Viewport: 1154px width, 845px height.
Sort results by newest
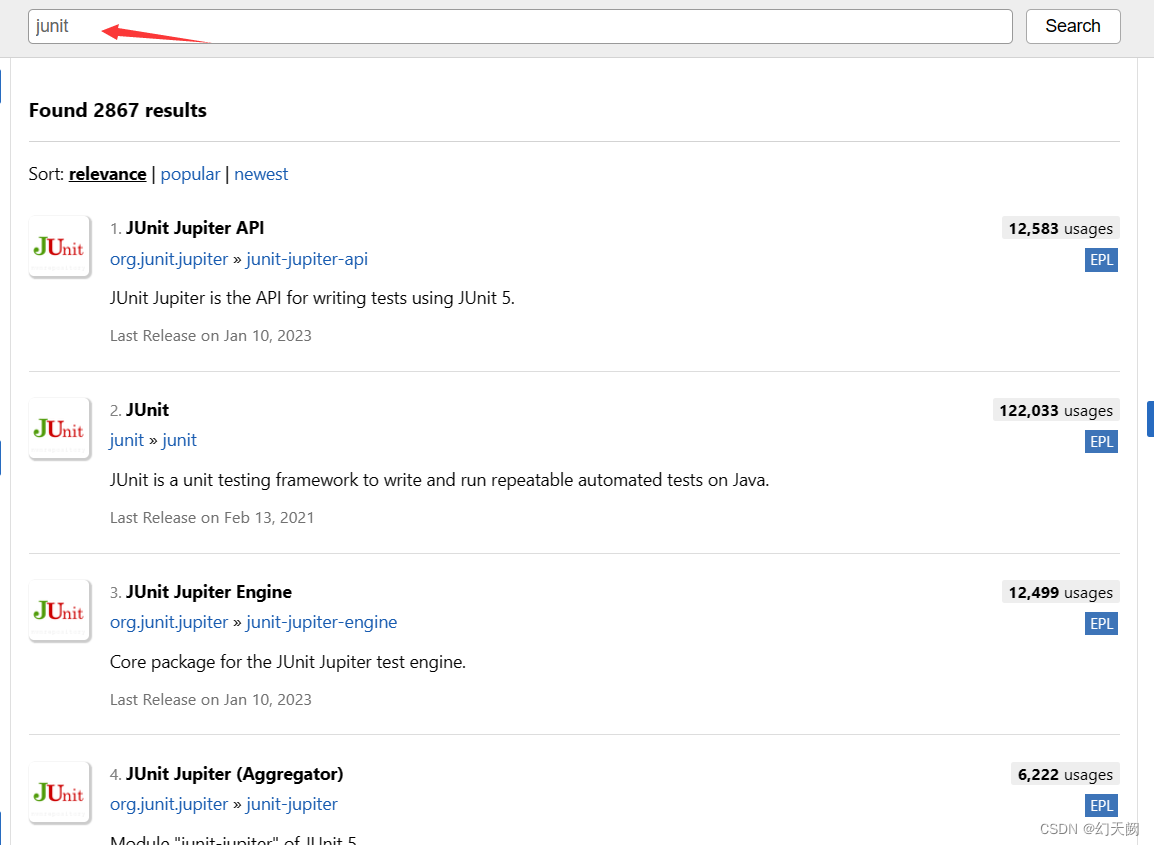[261, 174]
